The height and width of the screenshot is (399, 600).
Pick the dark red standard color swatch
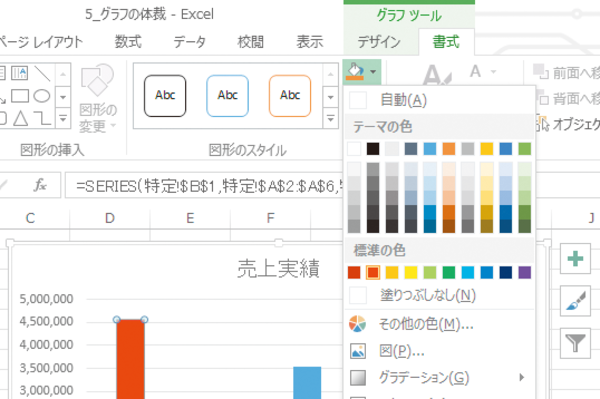[x=354, y=273]
